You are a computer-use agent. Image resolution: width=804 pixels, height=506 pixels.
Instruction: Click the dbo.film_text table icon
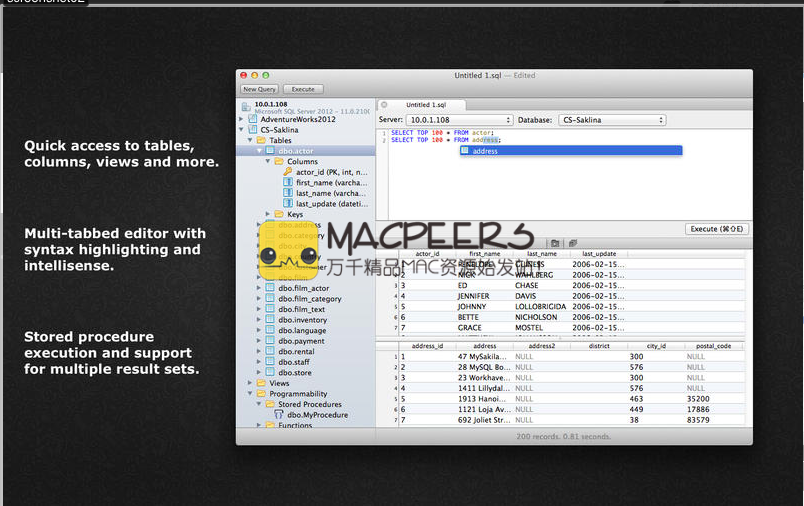(x=270, y=309)
